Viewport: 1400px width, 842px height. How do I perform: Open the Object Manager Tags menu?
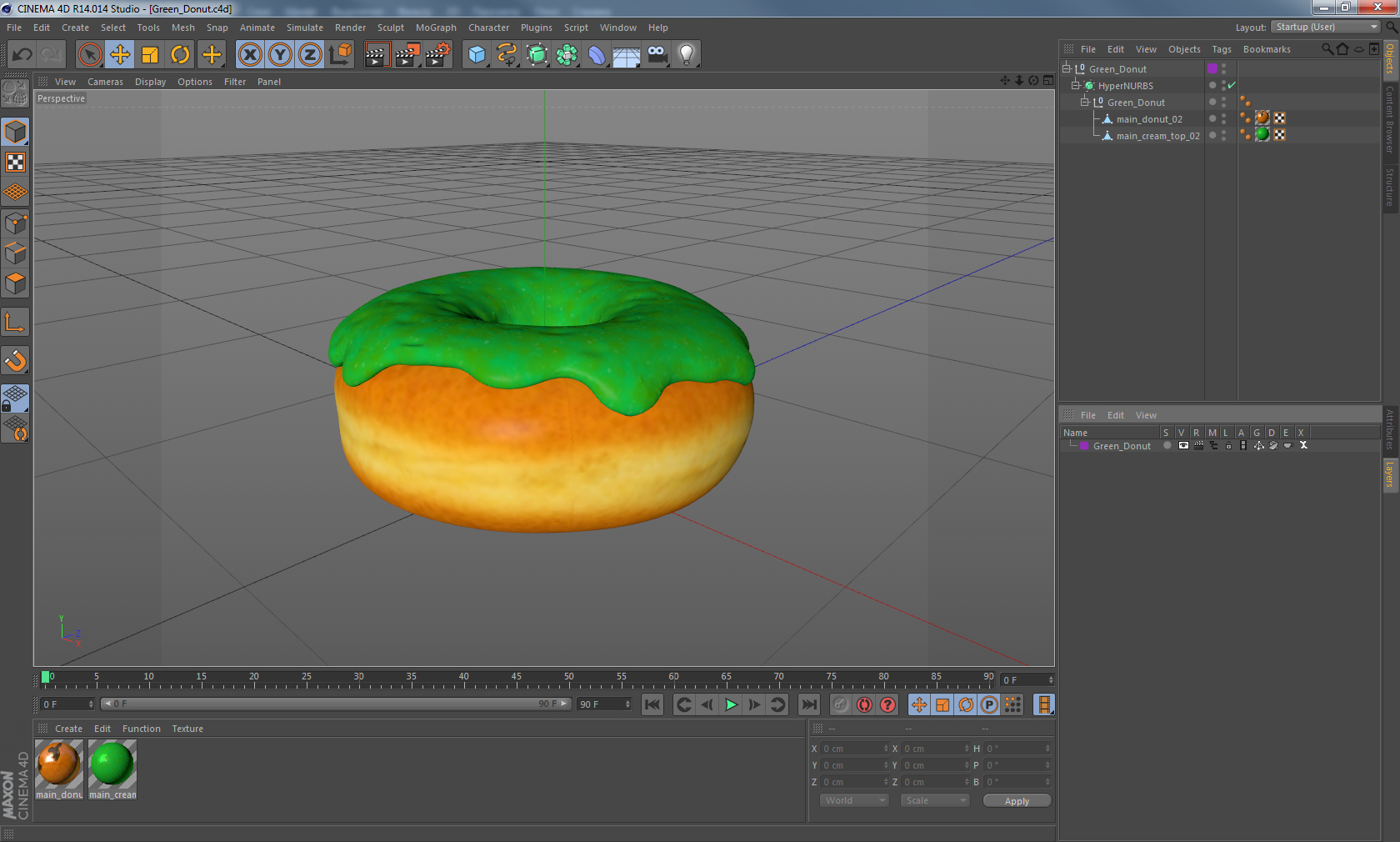[1222, 49]
